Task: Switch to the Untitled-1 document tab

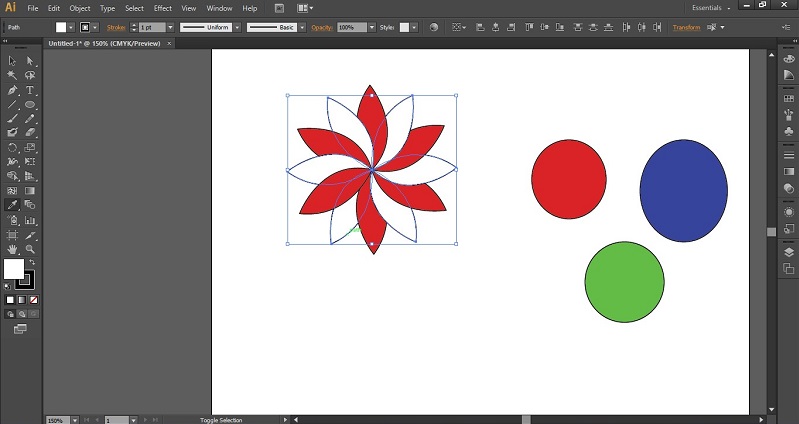Action: 104,44
